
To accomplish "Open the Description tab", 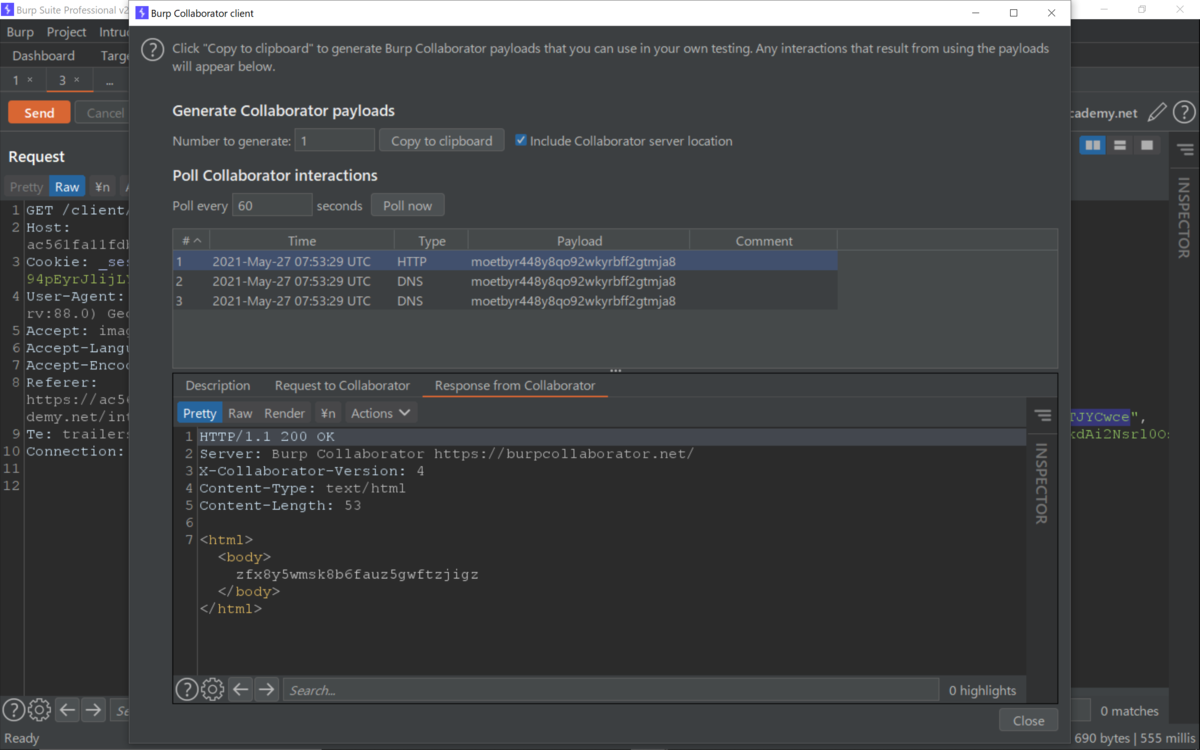I will [x=218, y=385].
